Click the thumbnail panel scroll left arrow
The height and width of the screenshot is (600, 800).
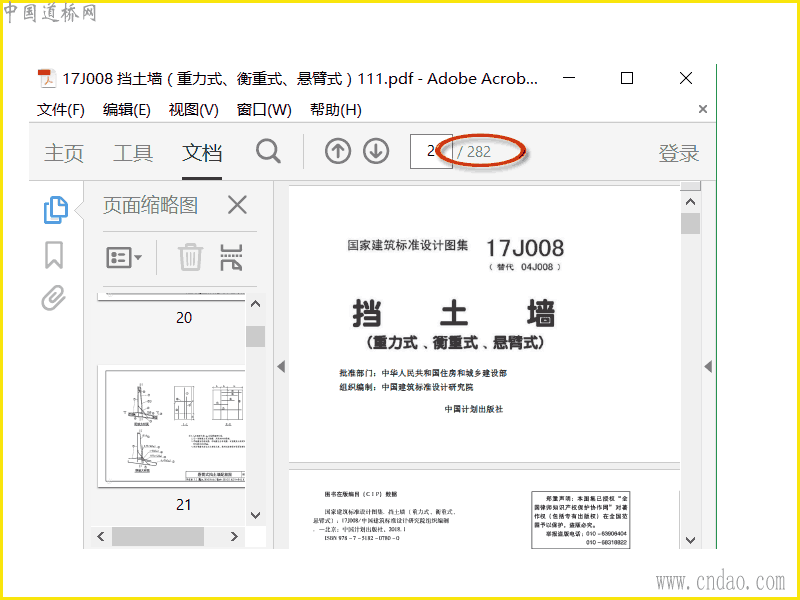click(x=101, y=536)
